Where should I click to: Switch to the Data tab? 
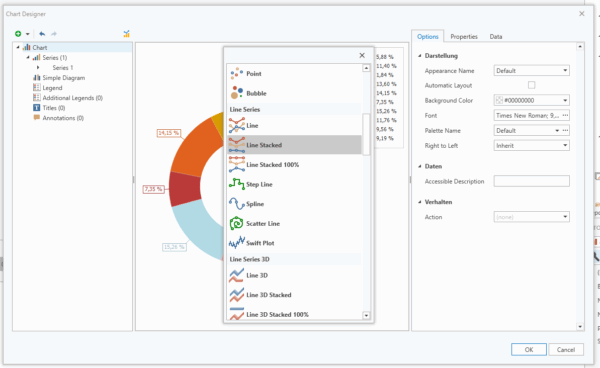coord(496,36)
